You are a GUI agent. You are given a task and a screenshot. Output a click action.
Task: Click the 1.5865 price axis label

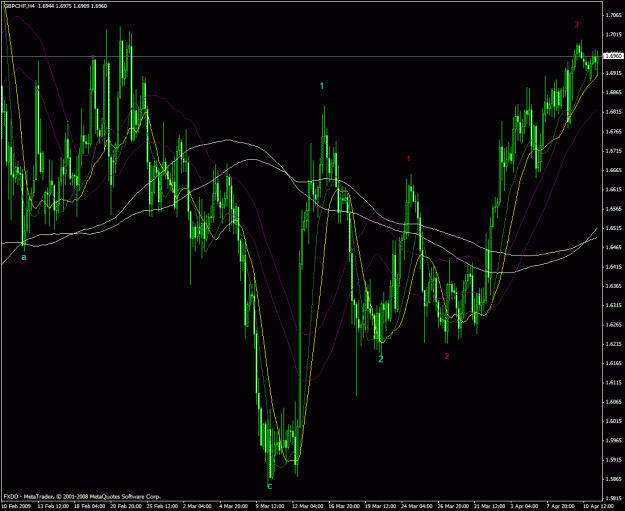(613, 479)
